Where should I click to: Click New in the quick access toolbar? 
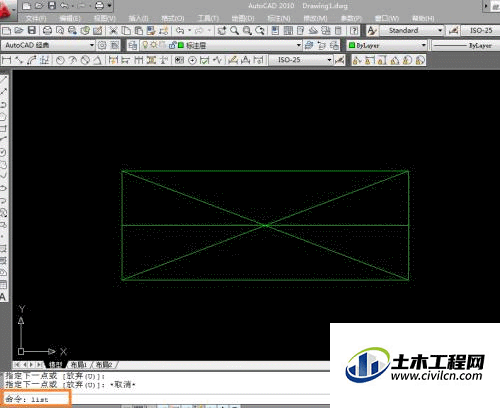26,6
